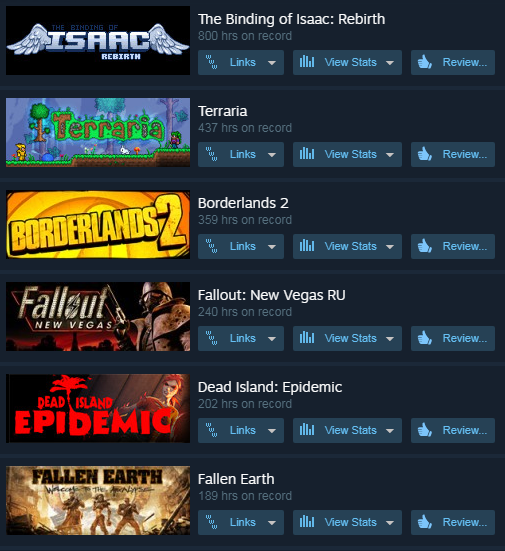Click thumbs-up icon for Fallout: New Vegas RU
This screenshot has width=505, height=551.
tap(425, 338)
